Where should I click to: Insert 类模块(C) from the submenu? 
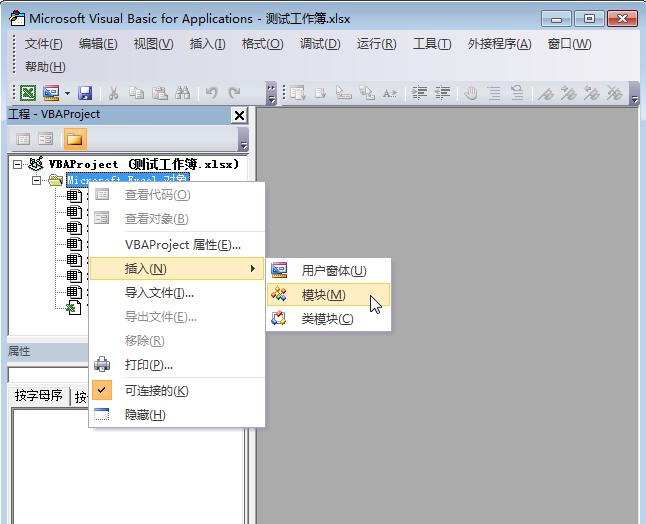[x=328, y=319]
